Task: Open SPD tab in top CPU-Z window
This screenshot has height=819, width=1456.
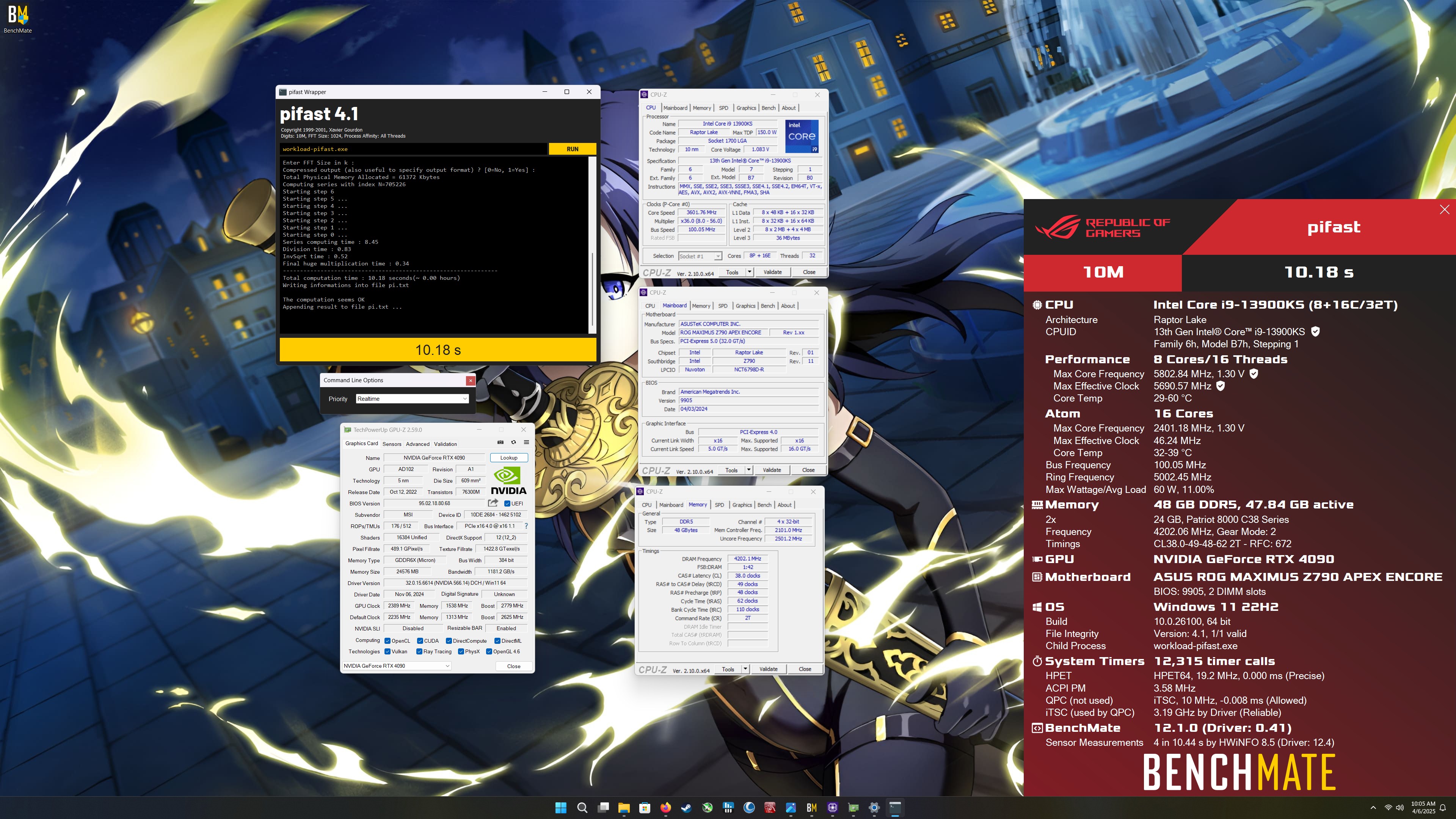Action: [x=723, y=108]
